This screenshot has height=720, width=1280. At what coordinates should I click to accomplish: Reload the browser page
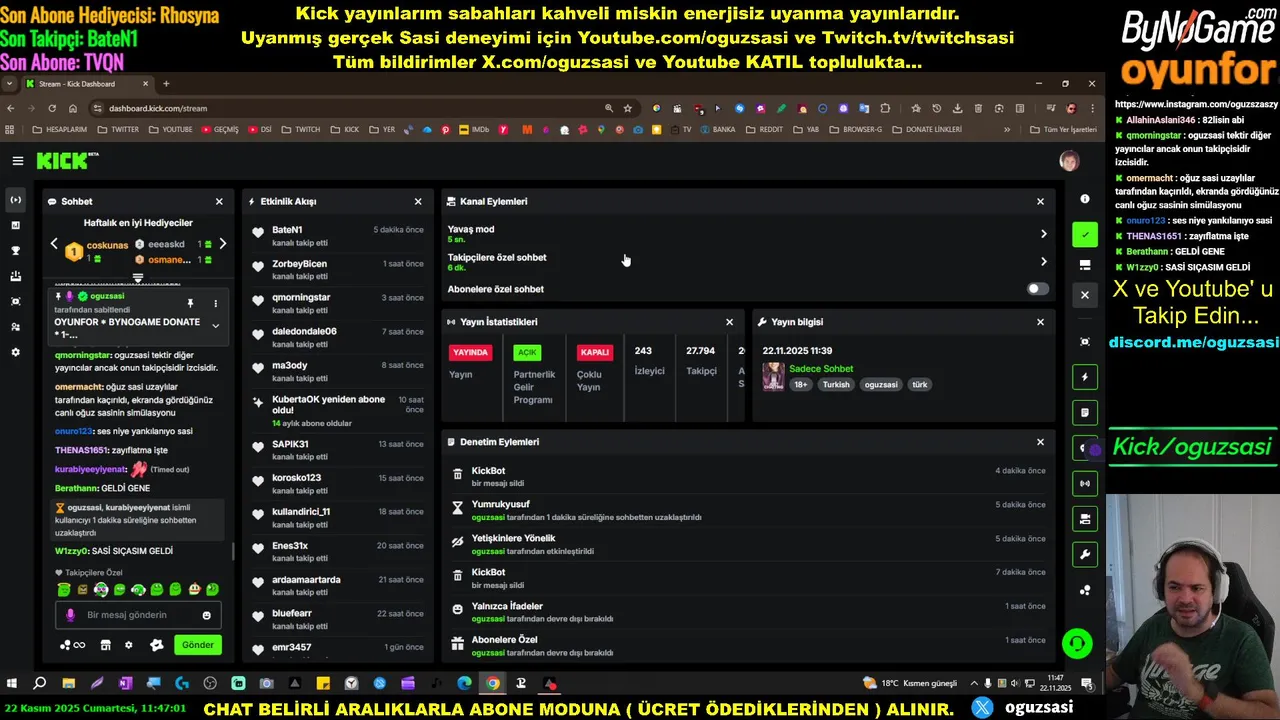(52, 108)
